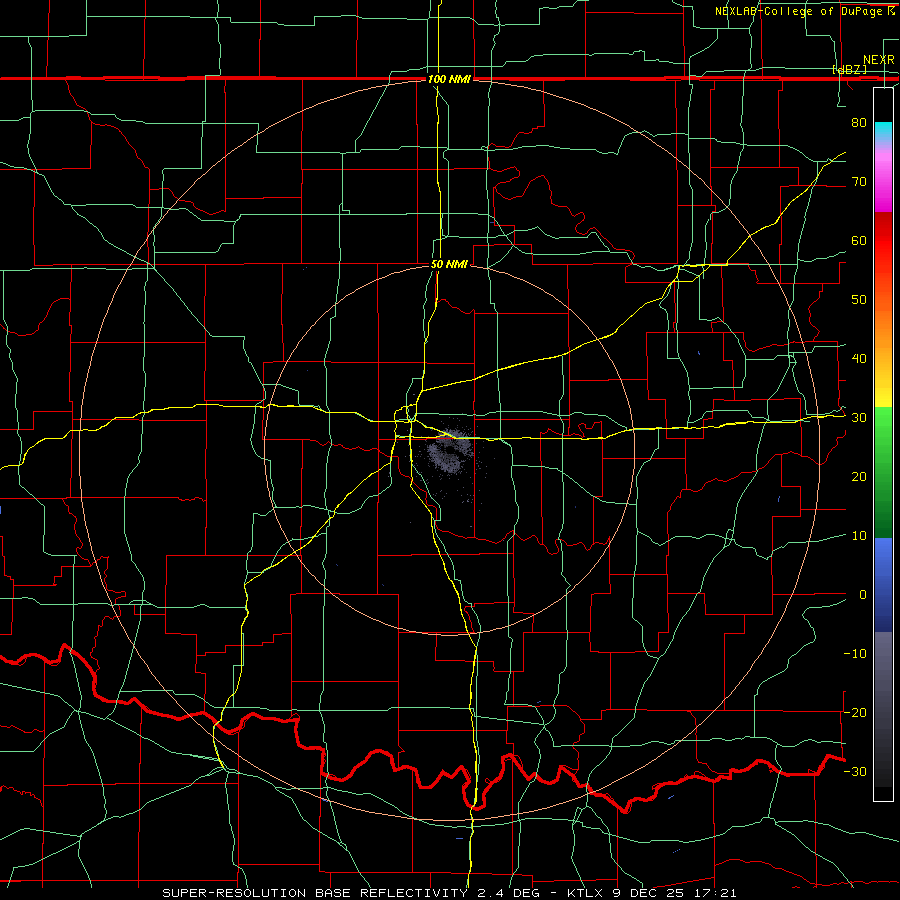This screenshot has width=900, height=900.
Task: Click the 0 value on the dBZ scale
Action: [x=863, y=595]
